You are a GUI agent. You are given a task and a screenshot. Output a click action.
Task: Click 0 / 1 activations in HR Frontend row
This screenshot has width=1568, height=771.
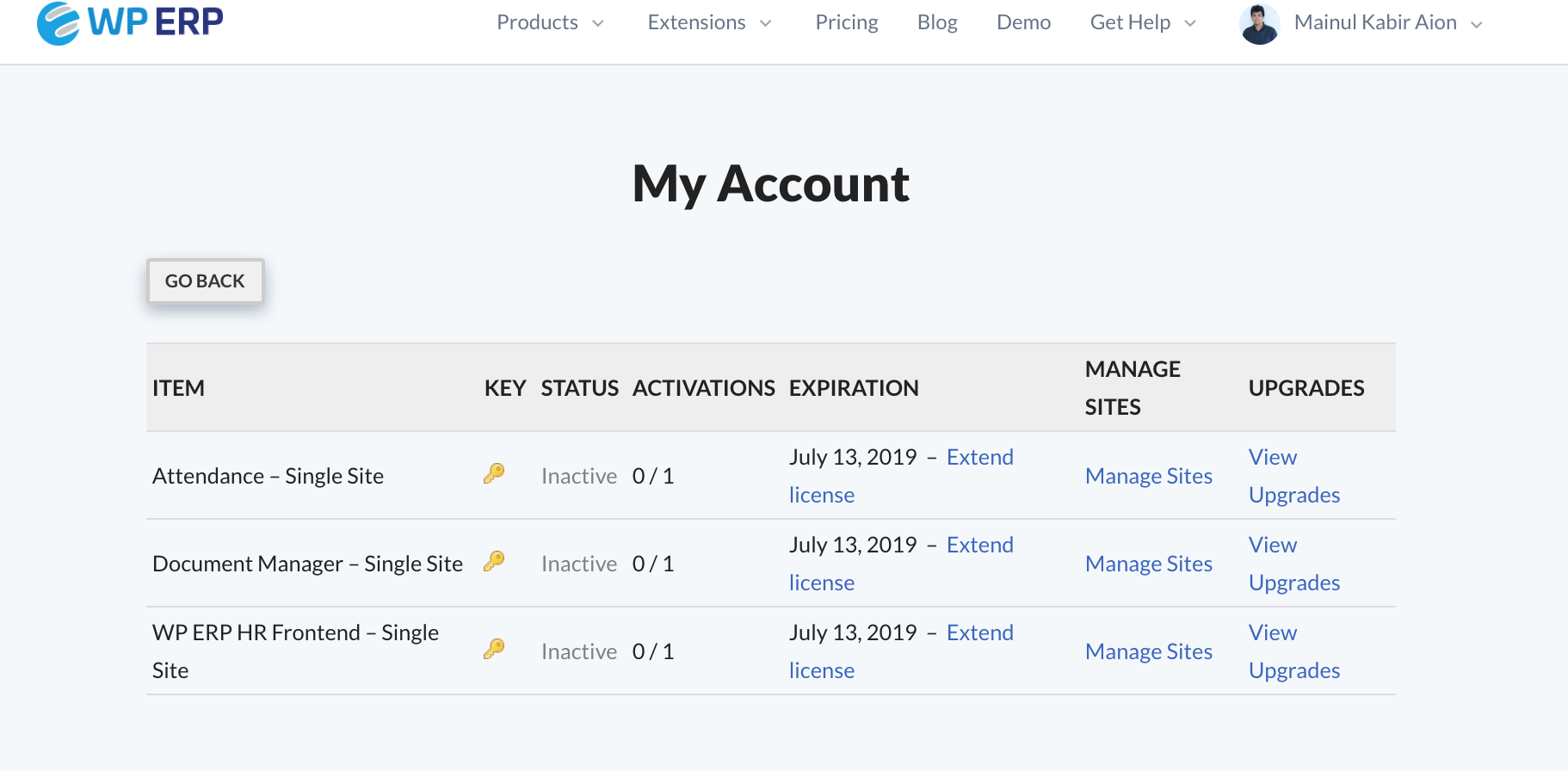click(x=653, y=651)
